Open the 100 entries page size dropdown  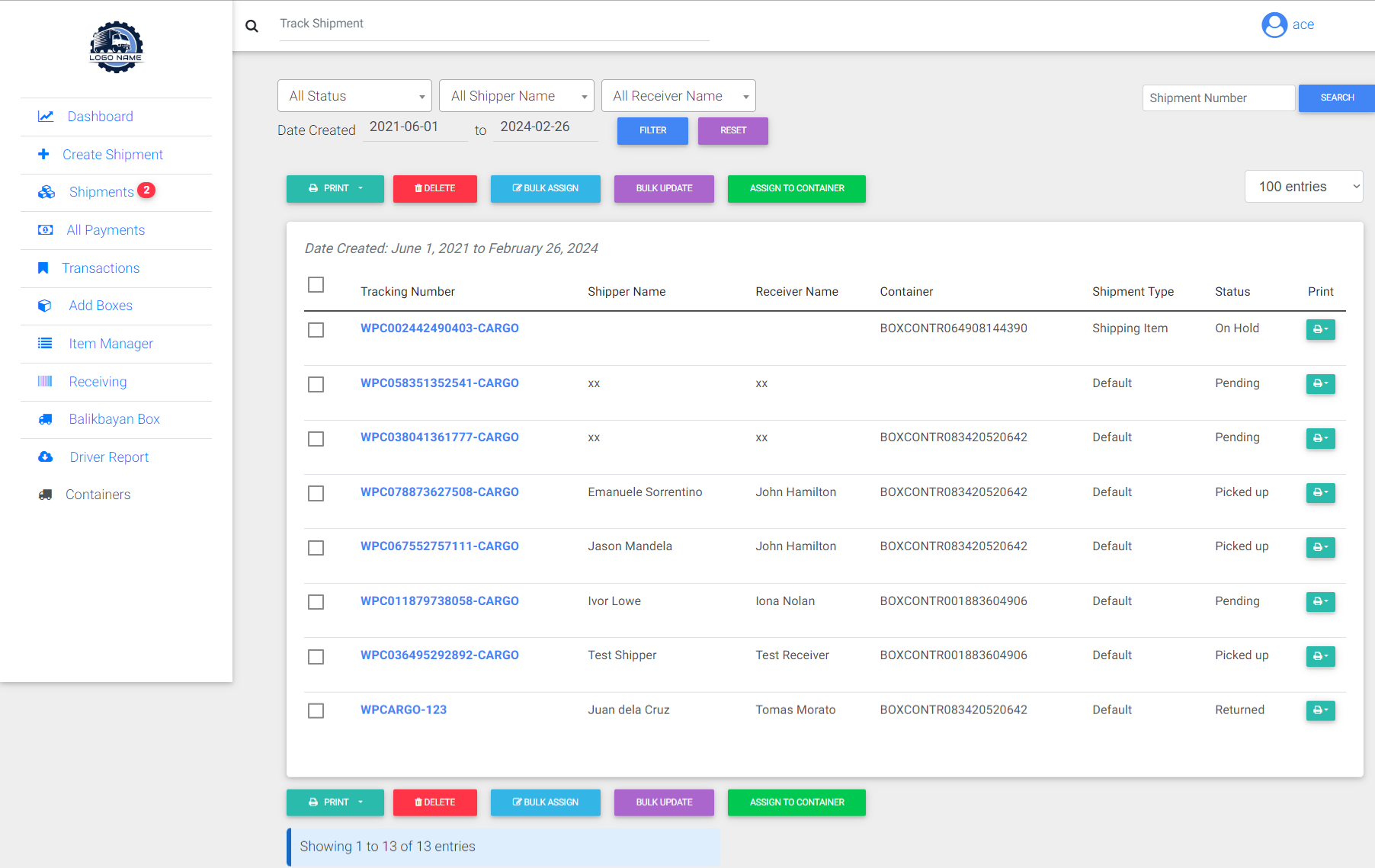(x=1303, y=187)
